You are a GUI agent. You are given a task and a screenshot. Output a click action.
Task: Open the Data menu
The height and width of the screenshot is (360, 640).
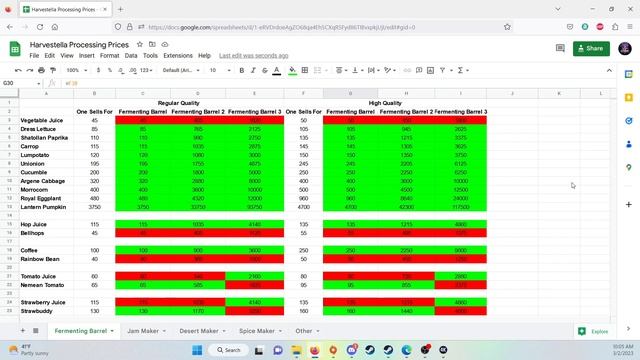pos(131,56)
